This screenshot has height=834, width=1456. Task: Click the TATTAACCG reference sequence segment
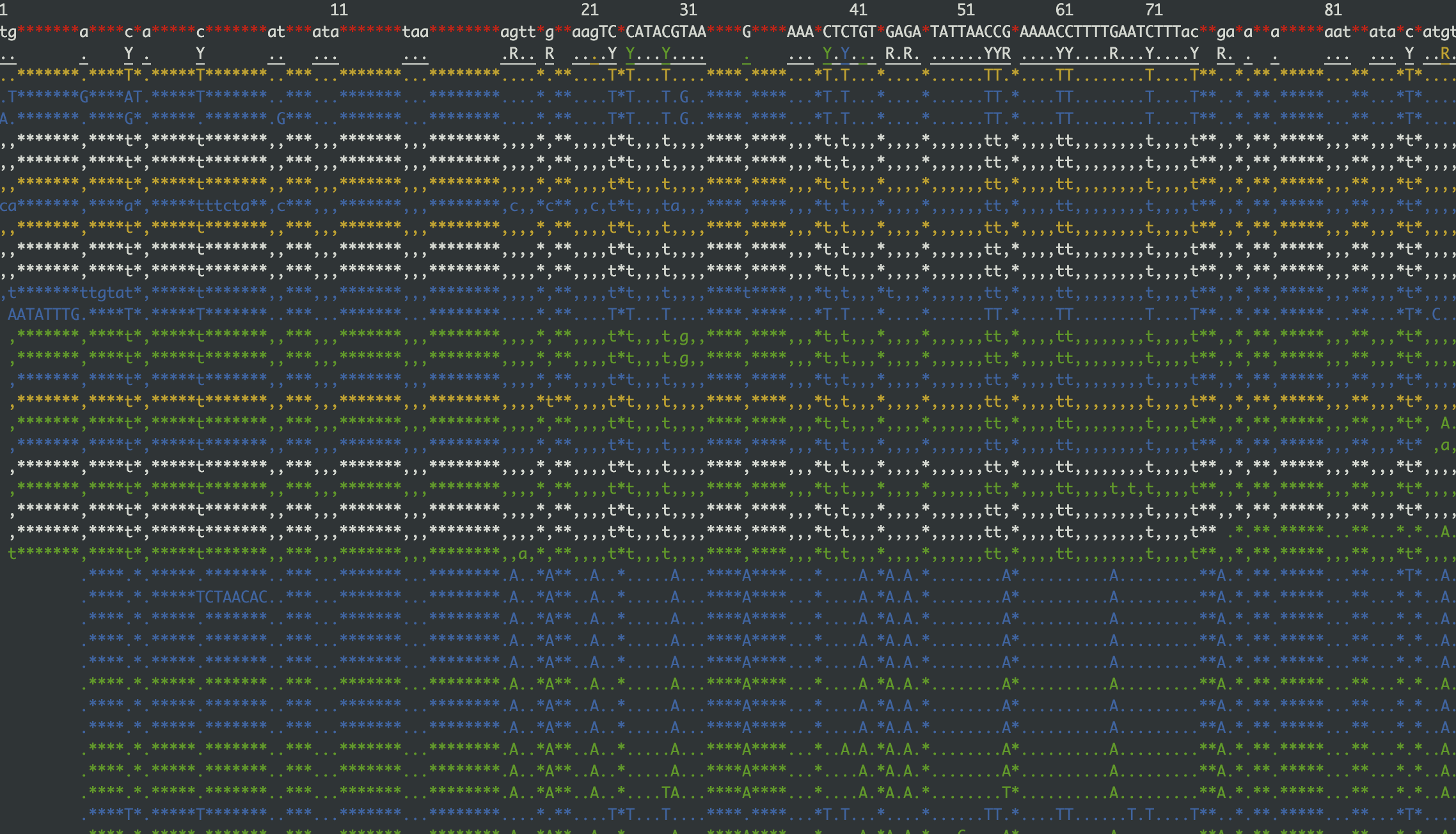[x=970, y=32]
